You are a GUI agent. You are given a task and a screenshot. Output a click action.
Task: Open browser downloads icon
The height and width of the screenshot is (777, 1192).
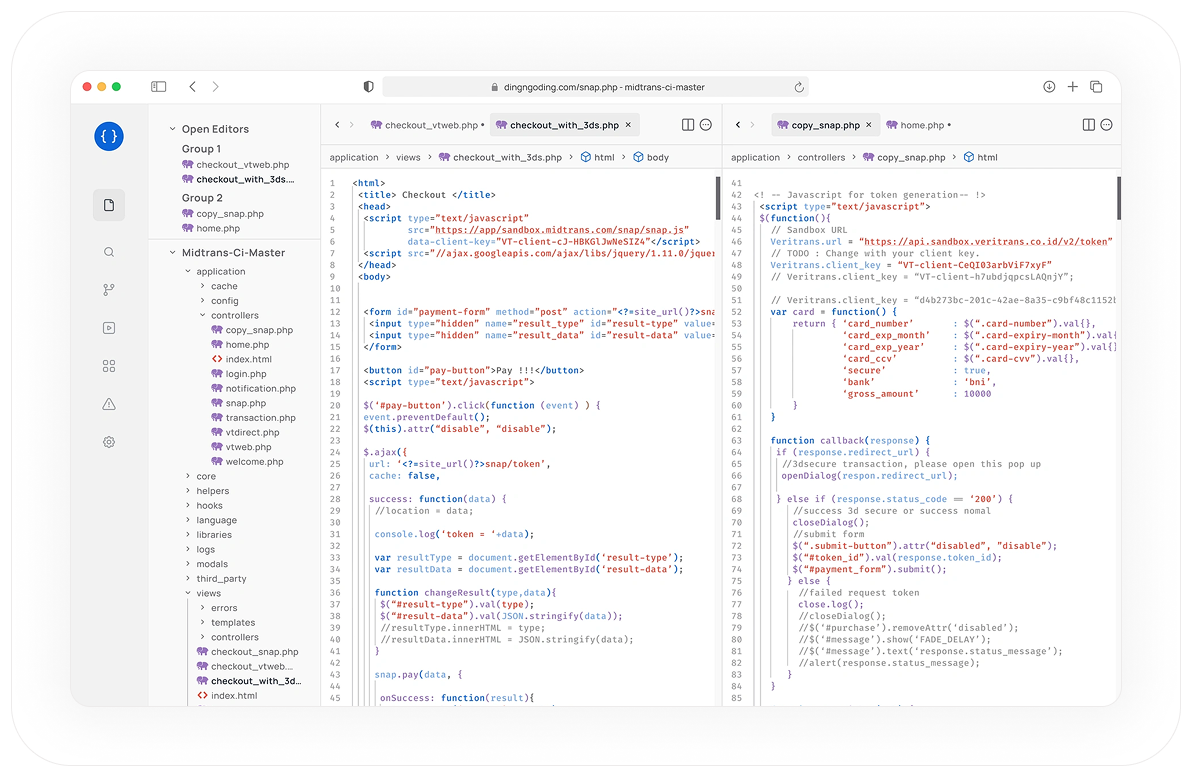(1049, 87)
